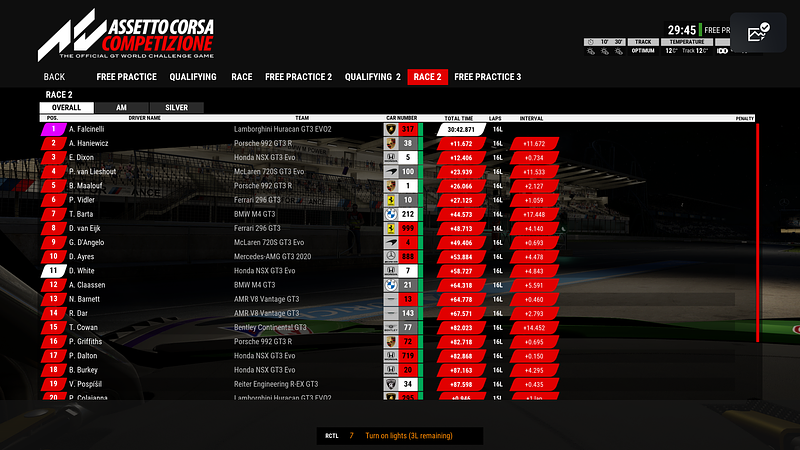
Task: Select the Race 2 tab
Action: point(428,77)
